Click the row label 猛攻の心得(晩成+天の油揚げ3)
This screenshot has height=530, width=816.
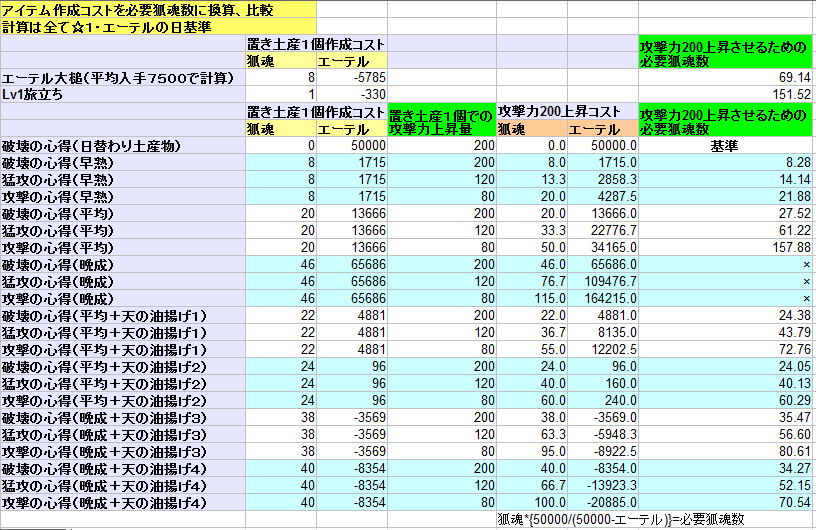point(123,435)
